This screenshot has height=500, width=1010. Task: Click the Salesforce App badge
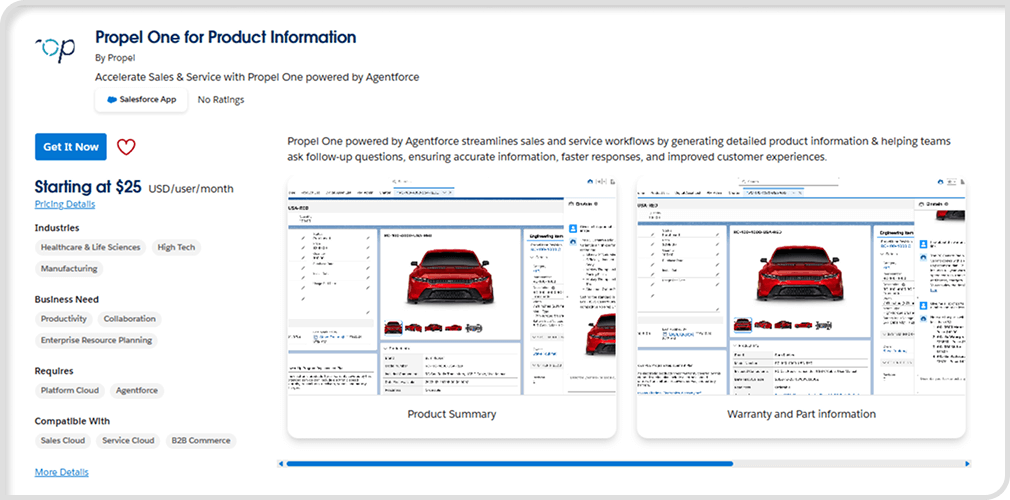pos(141,100)
